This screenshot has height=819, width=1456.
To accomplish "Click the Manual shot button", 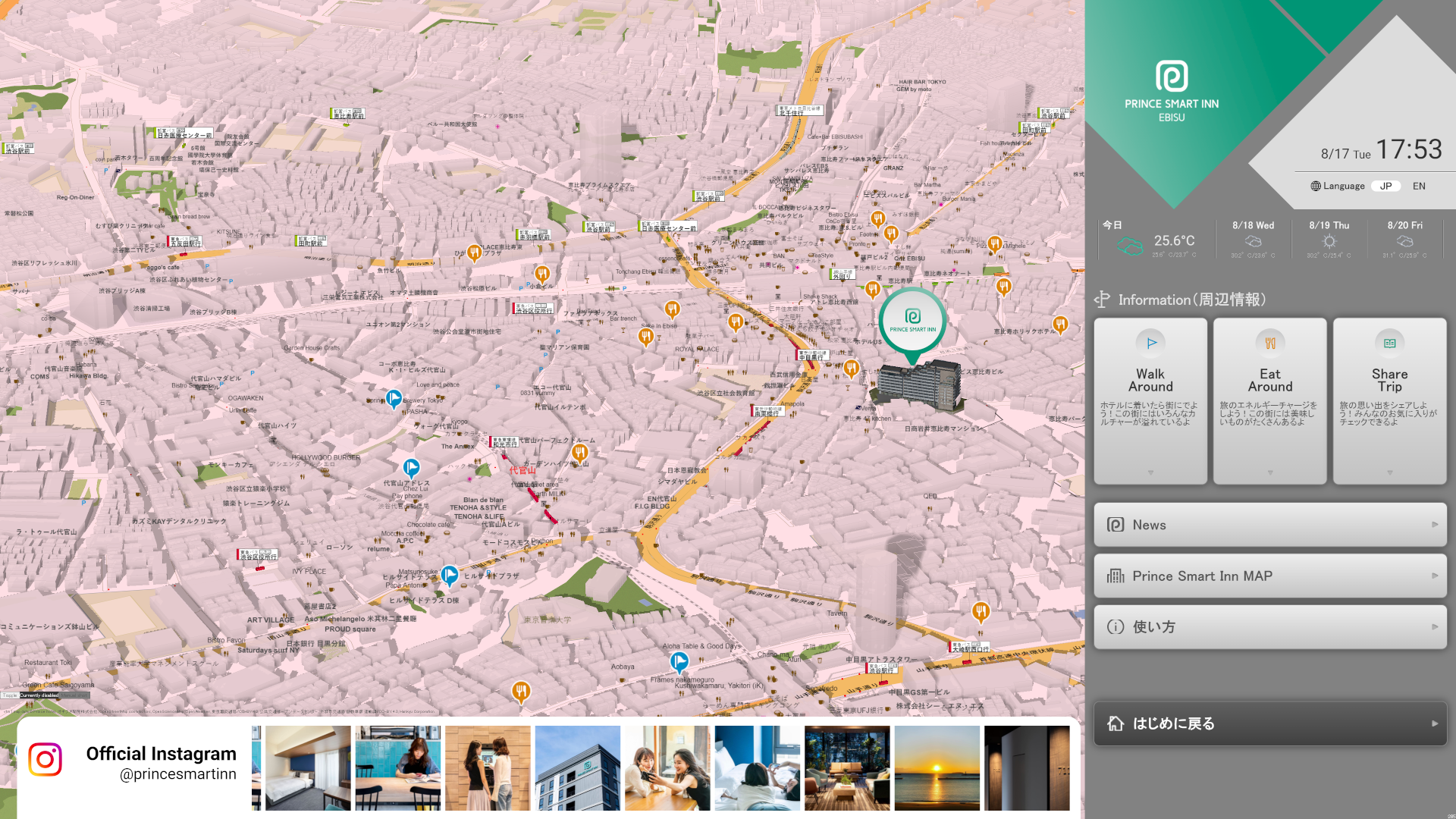I will coord(75,695).
